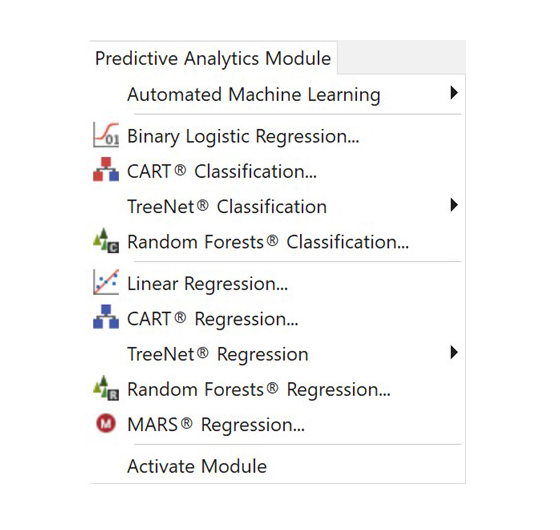Expand the Automated Machine Learning submenu arrow
This screenshot has height=530, width=560.
coord(454,93)
